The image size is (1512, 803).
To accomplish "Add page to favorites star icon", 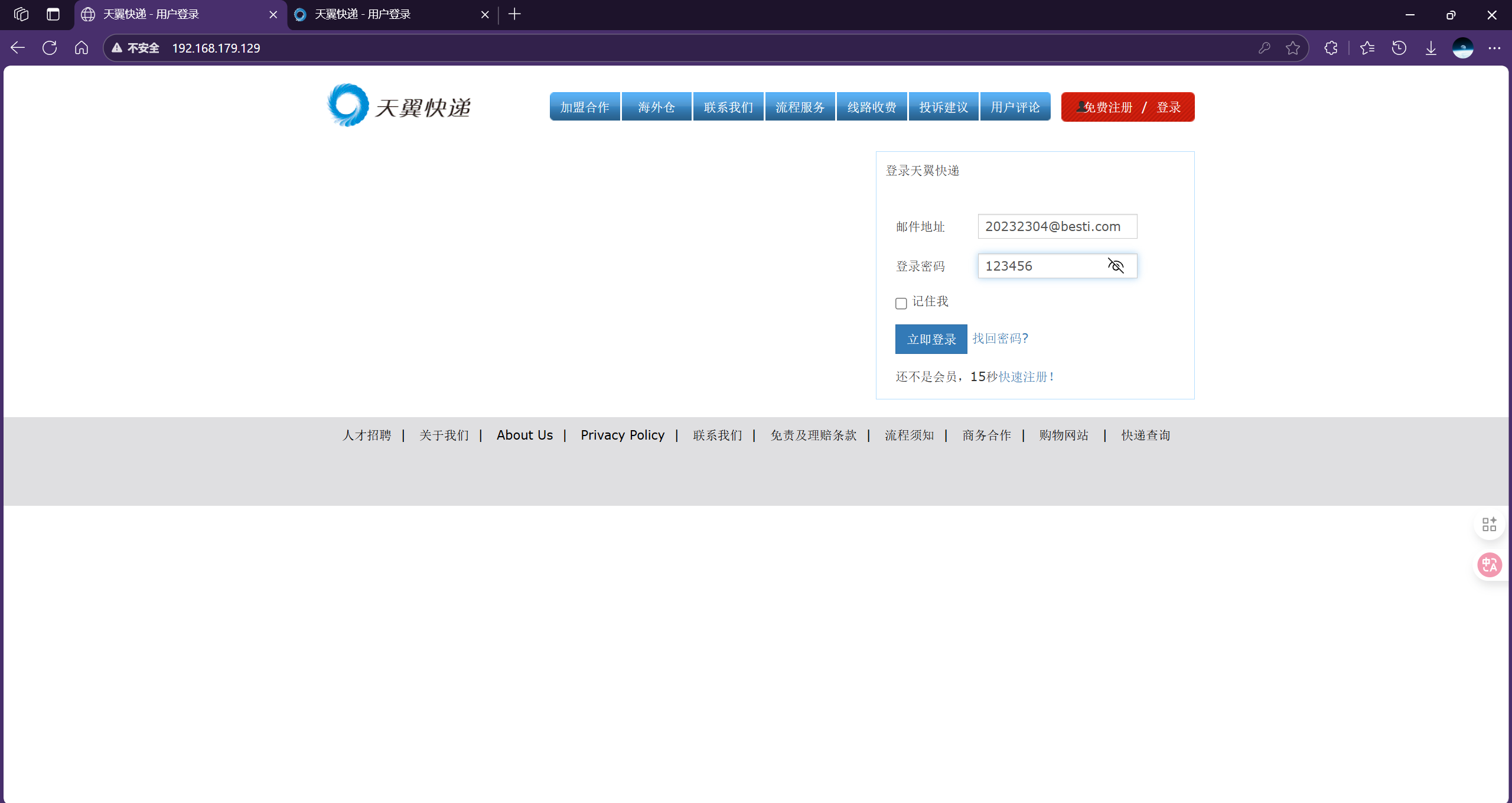I will [x=1293, y=48].
